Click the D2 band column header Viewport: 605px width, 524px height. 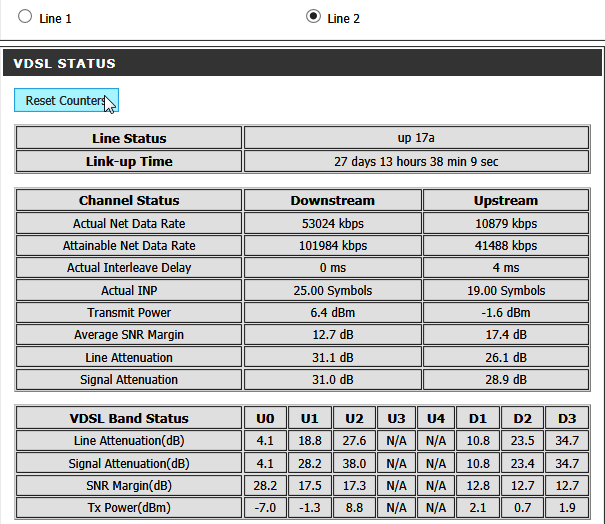[x=522, y=418]
